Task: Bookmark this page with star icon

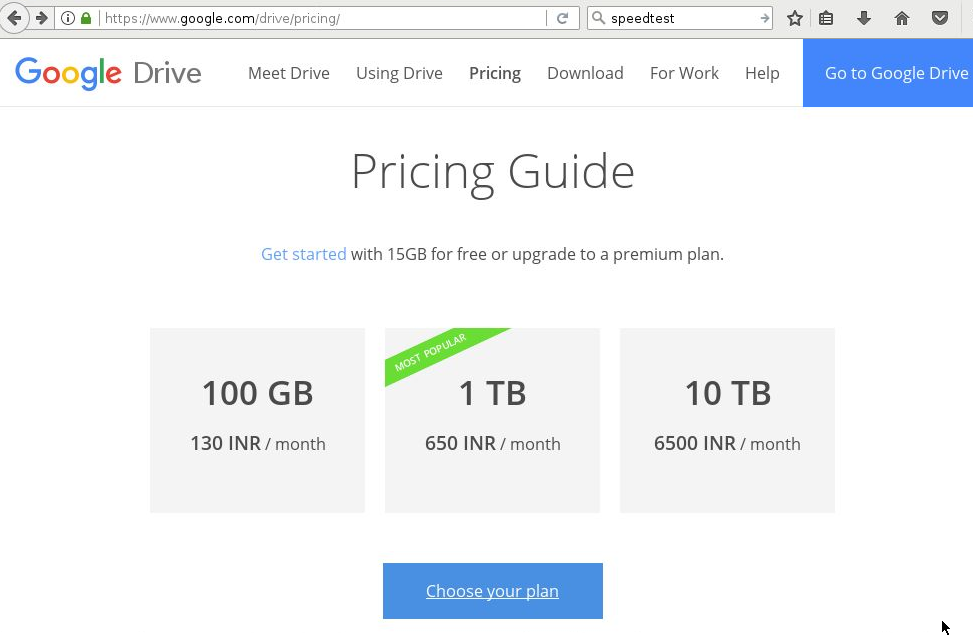Action: click(795, 19)
